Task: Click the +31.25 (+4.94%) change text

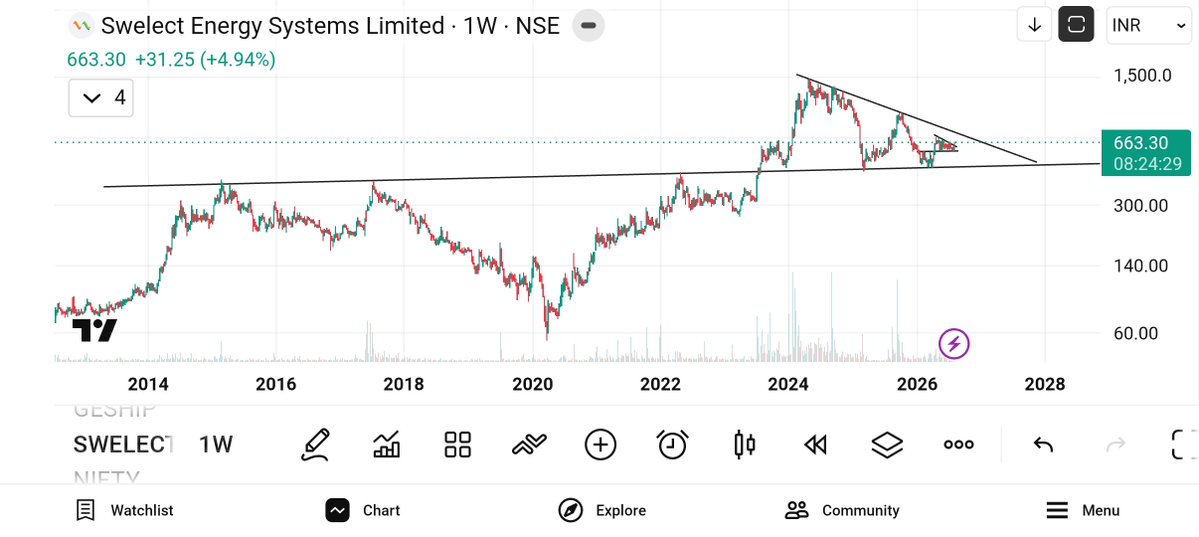Action: (x=205, y=60)
